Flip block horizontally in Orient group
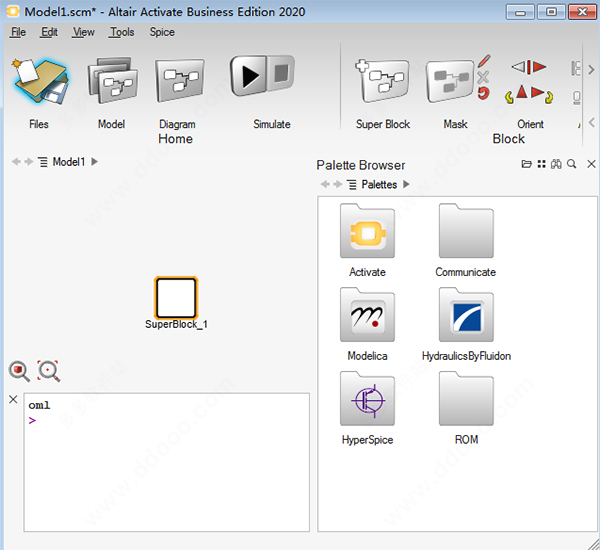 [x=528, y=67]
